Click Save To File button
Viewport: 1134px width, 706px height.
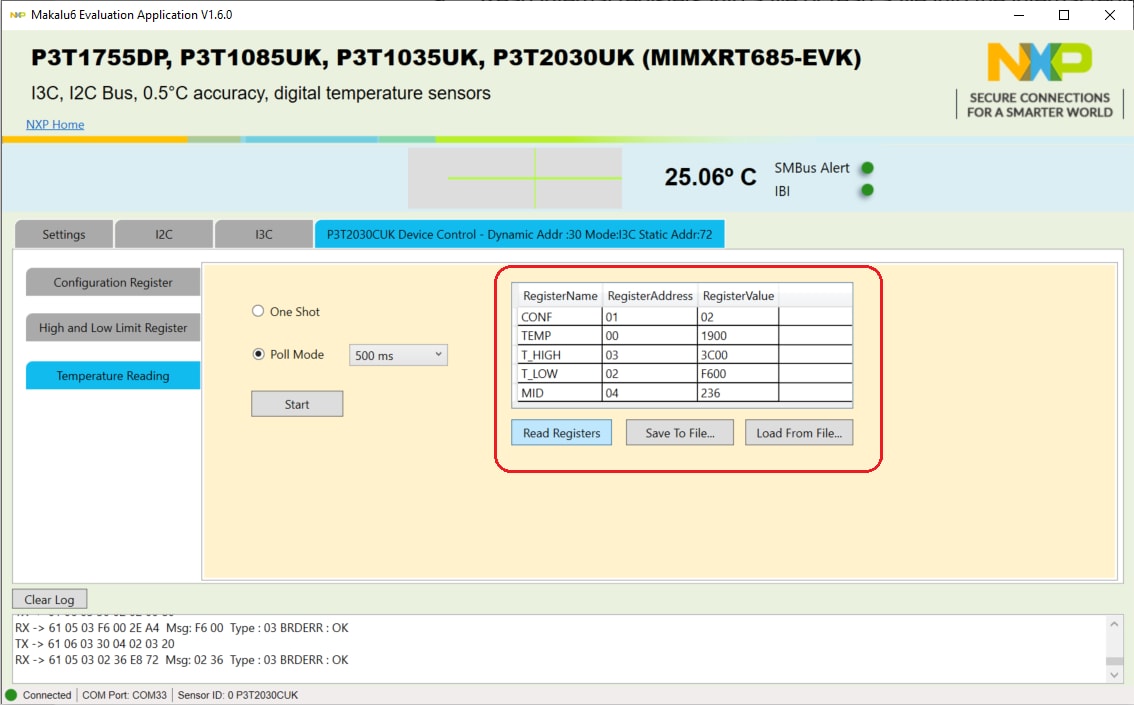[x=680, y=433]
